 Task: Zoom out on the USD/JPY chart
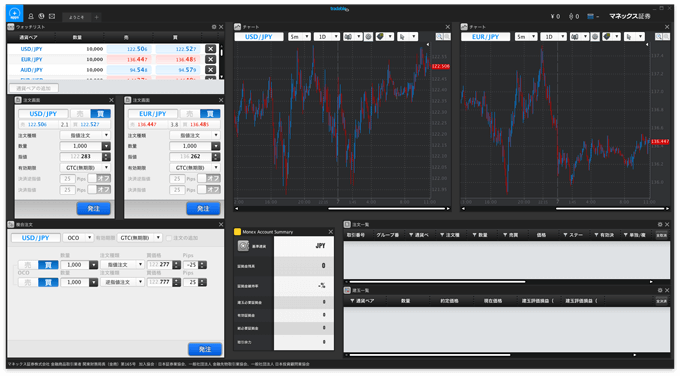447,37
